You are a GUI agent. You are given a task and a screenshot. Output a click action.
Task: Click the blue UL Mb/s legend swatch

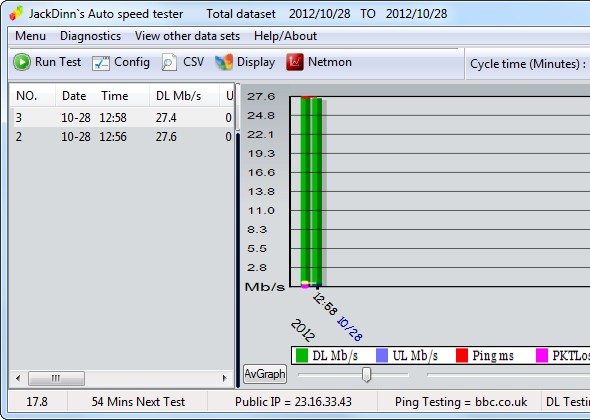point(382,355)
